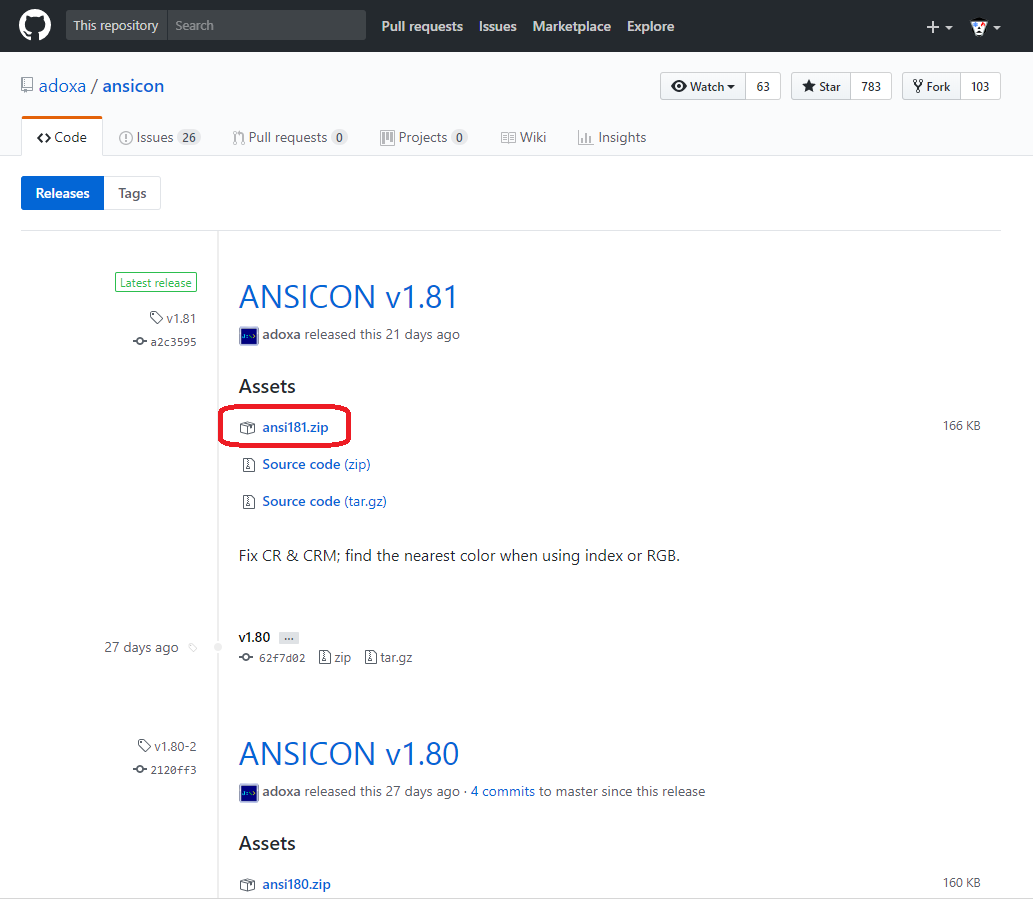Open commit 2120ff3
1033x899 pixels.
click(x=165, y=770)
